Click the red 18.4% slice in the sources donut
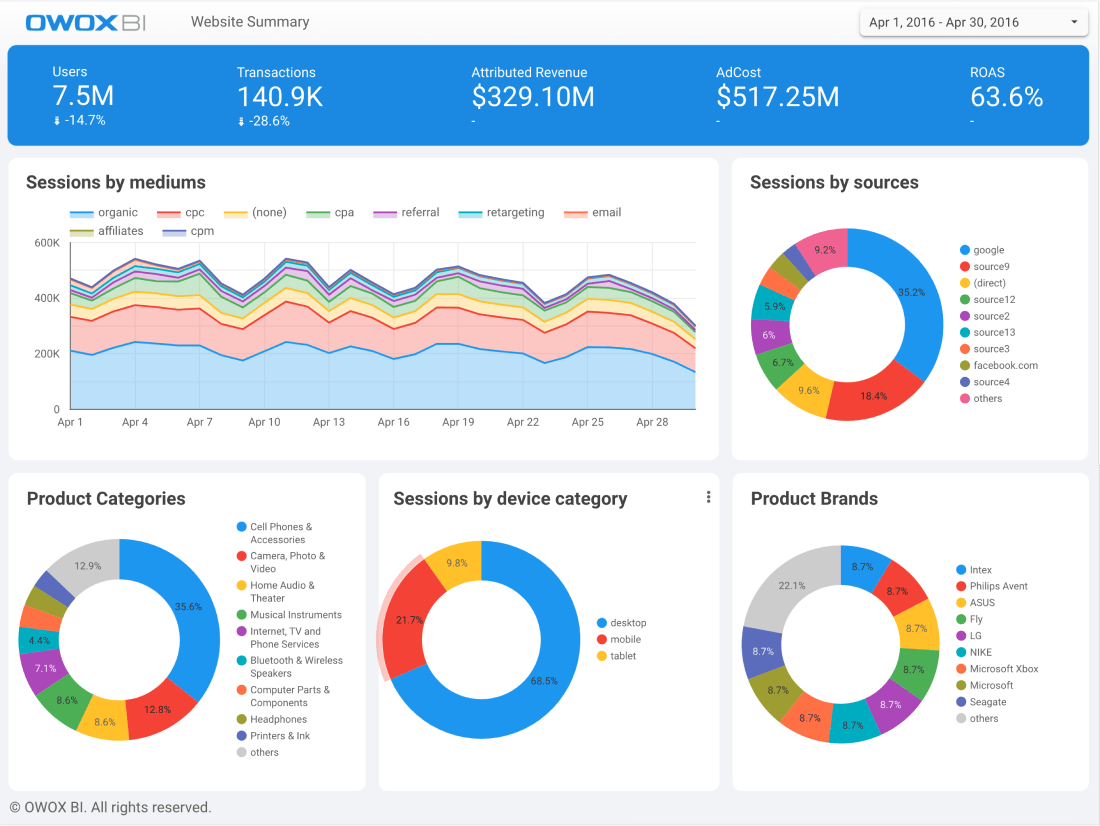Viewport: 1100px width, 826px height. [873, 397]
